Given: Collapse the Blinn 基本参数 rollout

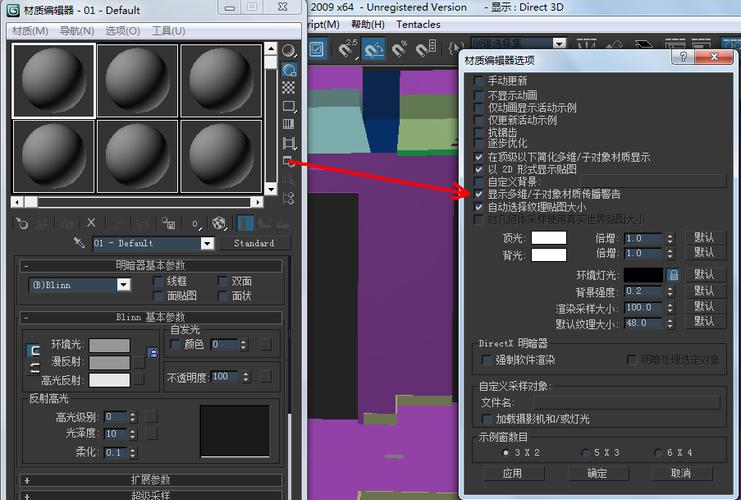Looking at the screenshot, I should click(151, 317).
